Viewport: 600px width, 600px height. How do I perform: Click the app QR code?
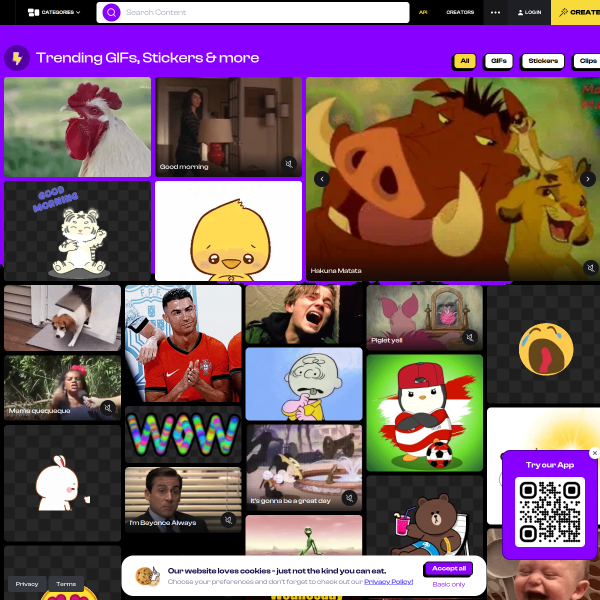click(x=550, y=512)
